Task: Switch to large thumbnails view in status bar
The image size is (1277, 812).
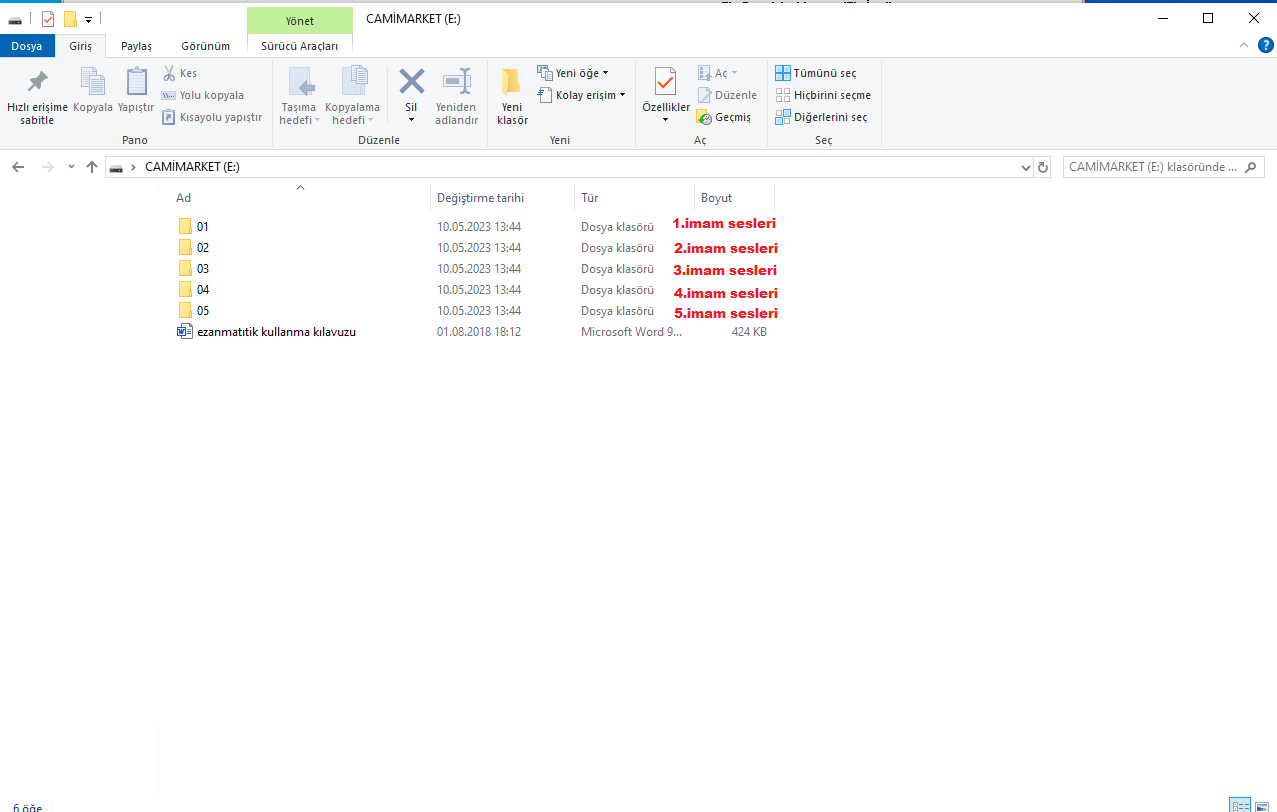Action: pyautogui.click(x=1262, y=805)
